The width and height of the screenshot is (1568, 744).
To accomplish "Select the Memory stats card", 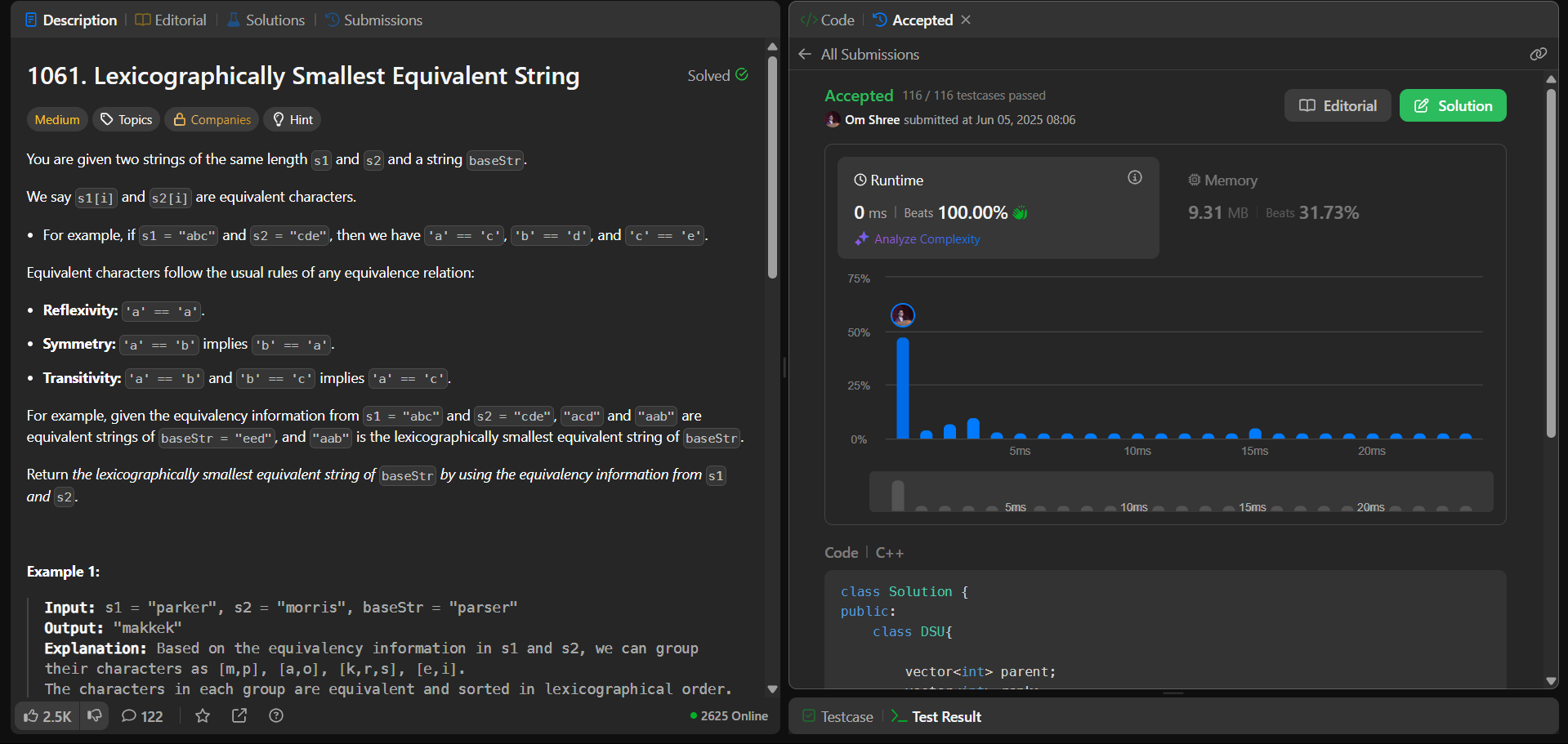I will [1332, 207].
